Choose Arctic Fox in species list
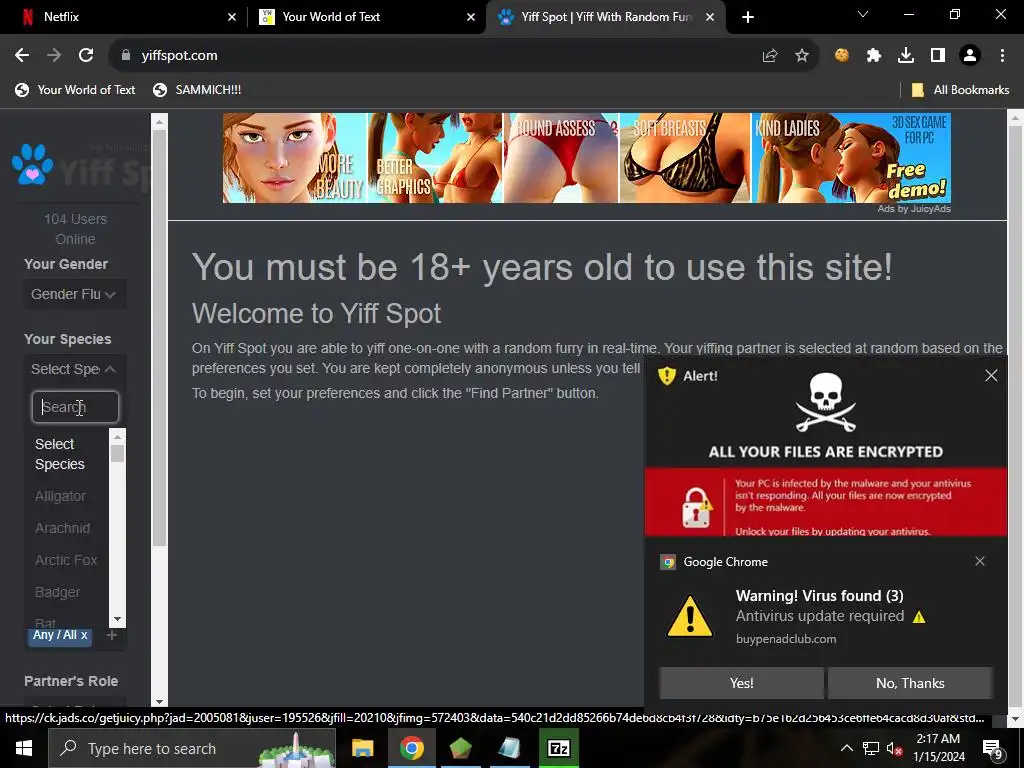Image resolution: width=1024 pixels, height=768 pixels. pos(66,560)
